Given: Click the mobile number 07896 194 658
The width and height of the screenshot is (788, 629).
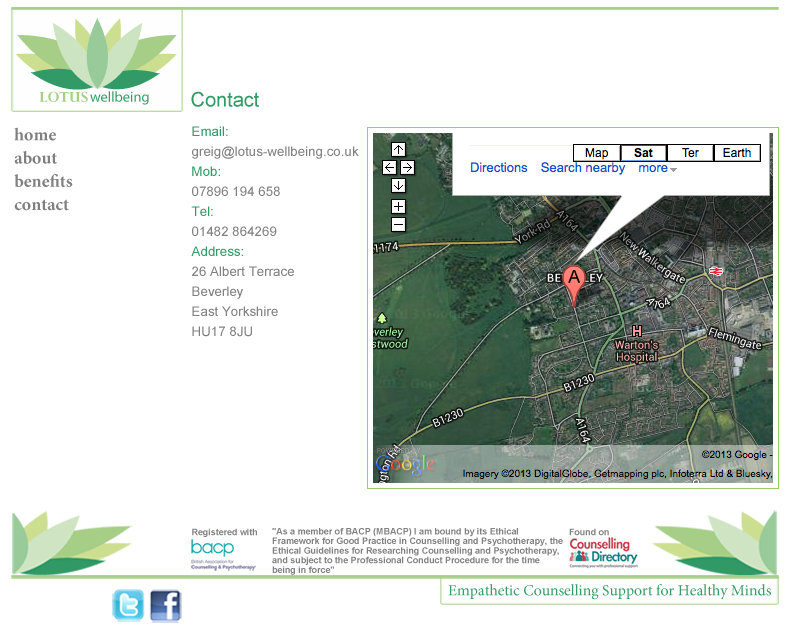Looking at the screenshot, I should coord(236,191).
